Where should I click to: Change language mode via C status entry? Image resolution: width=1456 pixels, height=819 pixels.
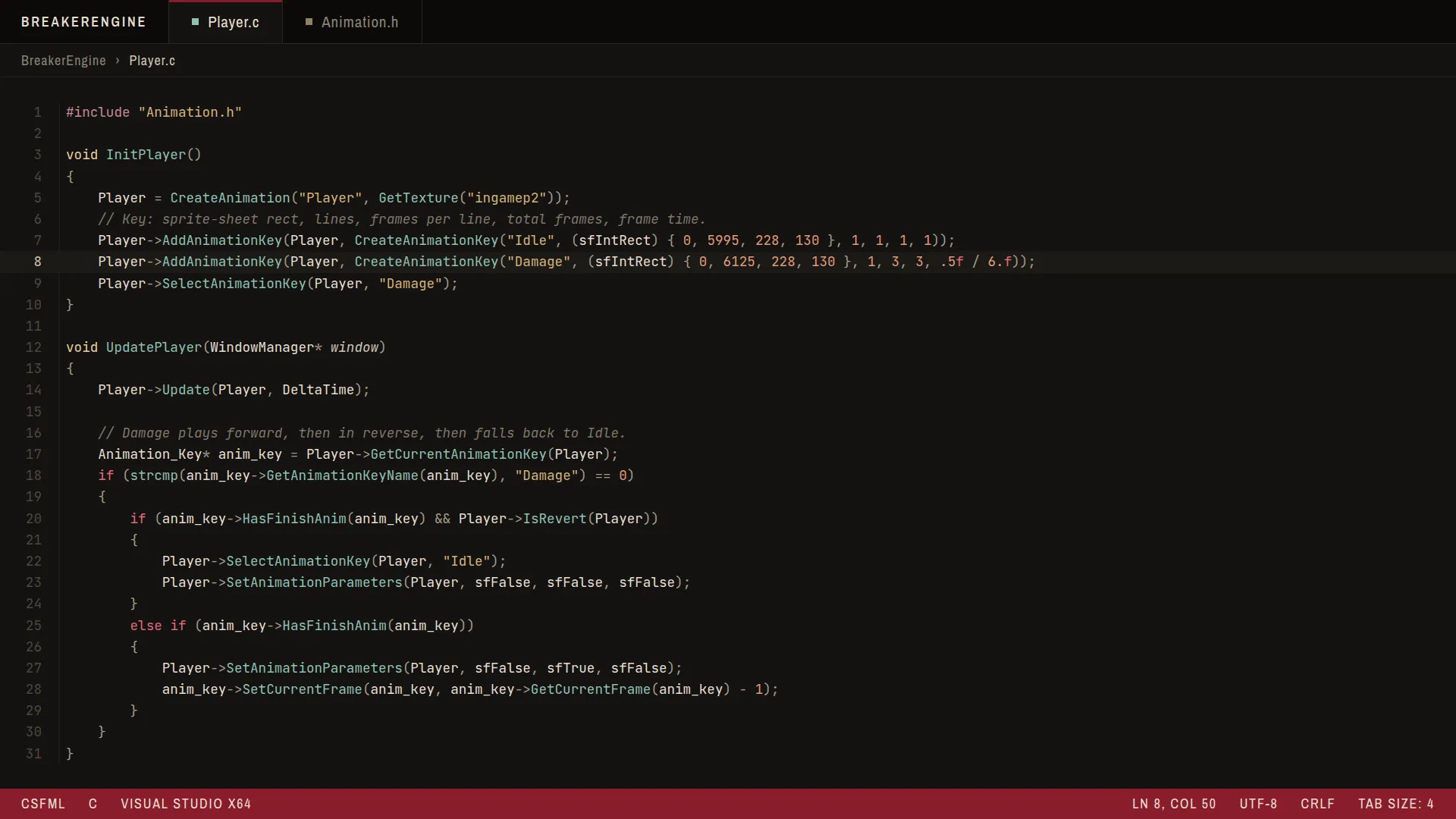coord(93,804)
